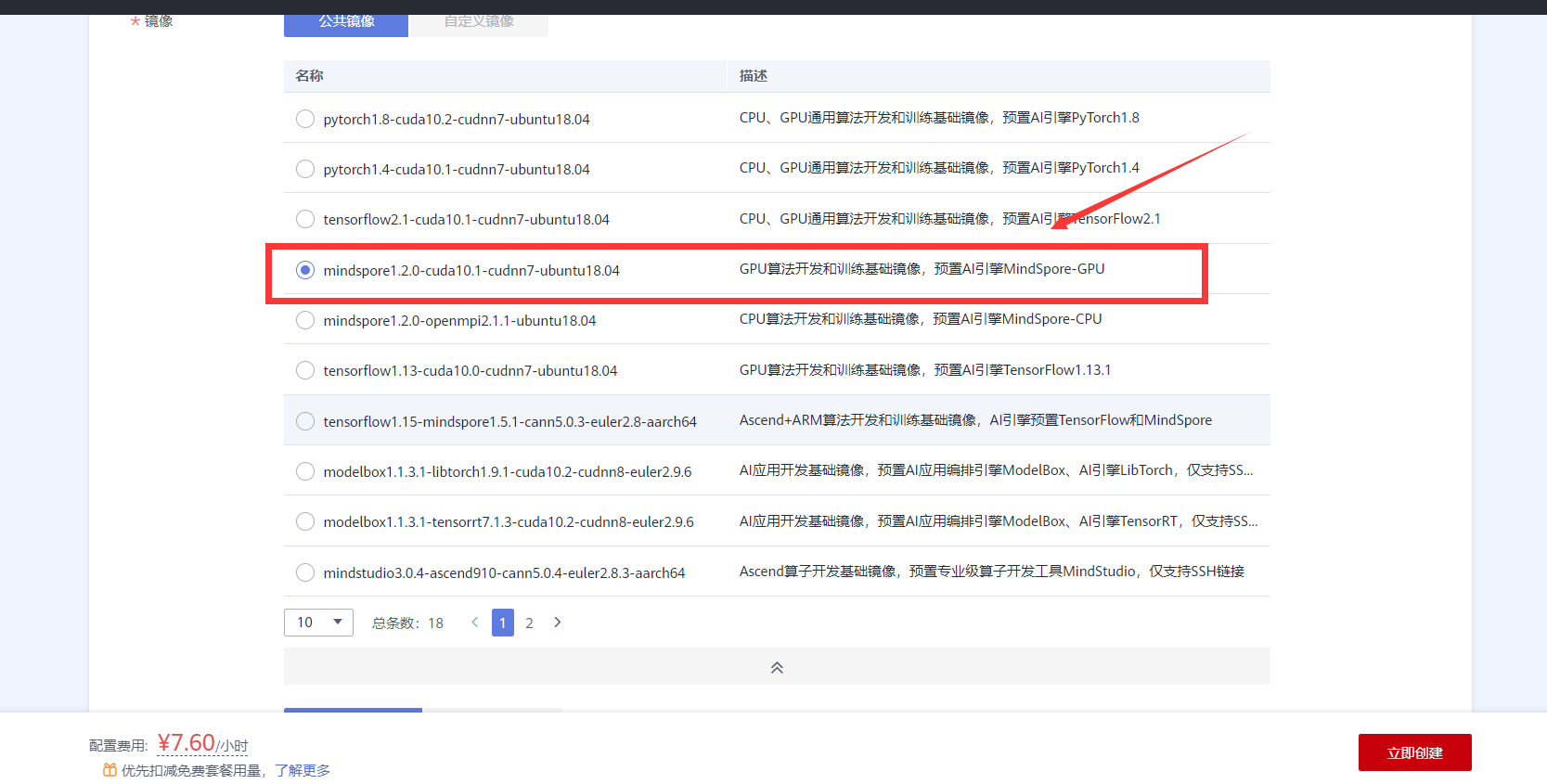Click the gift icon beside 优先扣减

point(110,770)
